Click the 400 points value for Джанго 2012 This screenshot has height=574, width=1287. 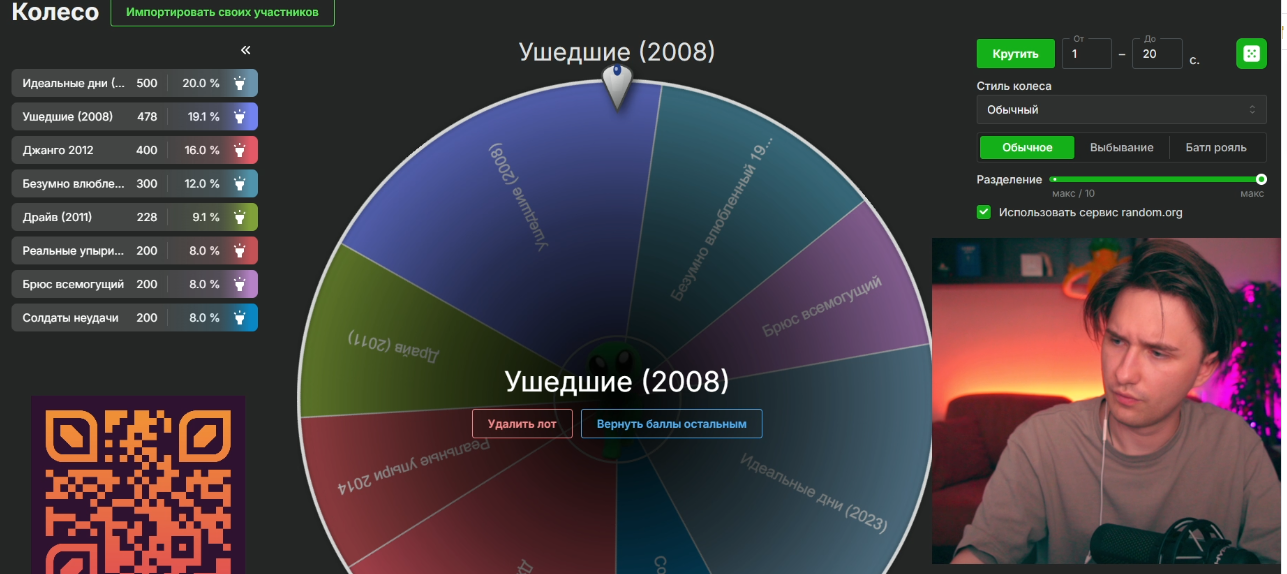pos(147,150)
